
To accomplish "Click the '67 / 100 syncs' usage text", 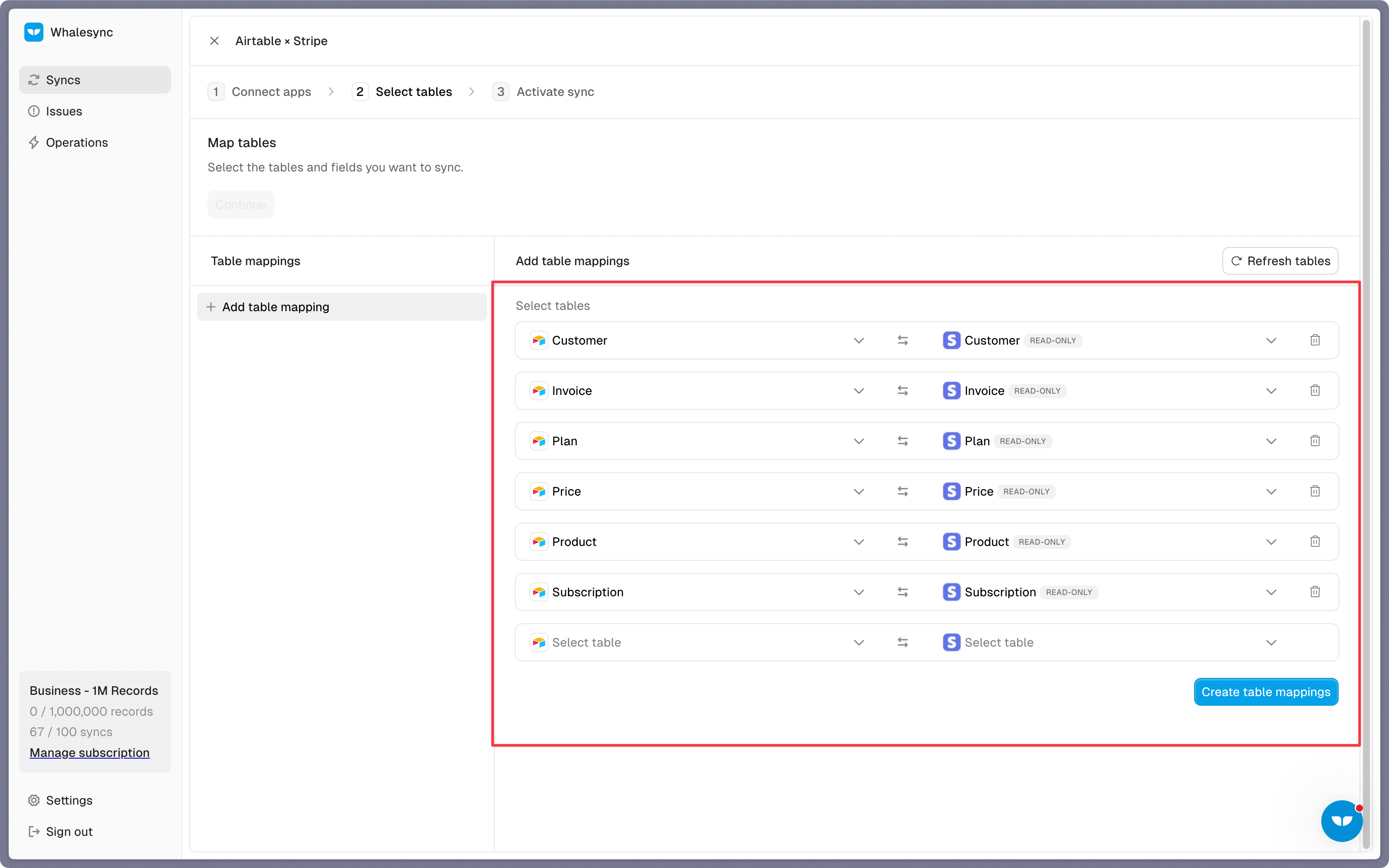I will tap(71, 732).
